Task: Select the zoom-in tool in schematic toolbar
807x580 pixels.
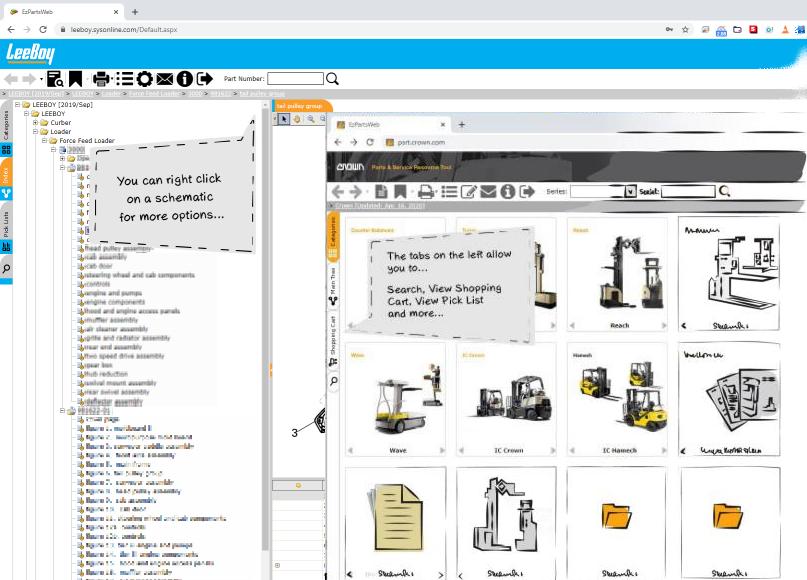Action: click(x=311, y=118)
